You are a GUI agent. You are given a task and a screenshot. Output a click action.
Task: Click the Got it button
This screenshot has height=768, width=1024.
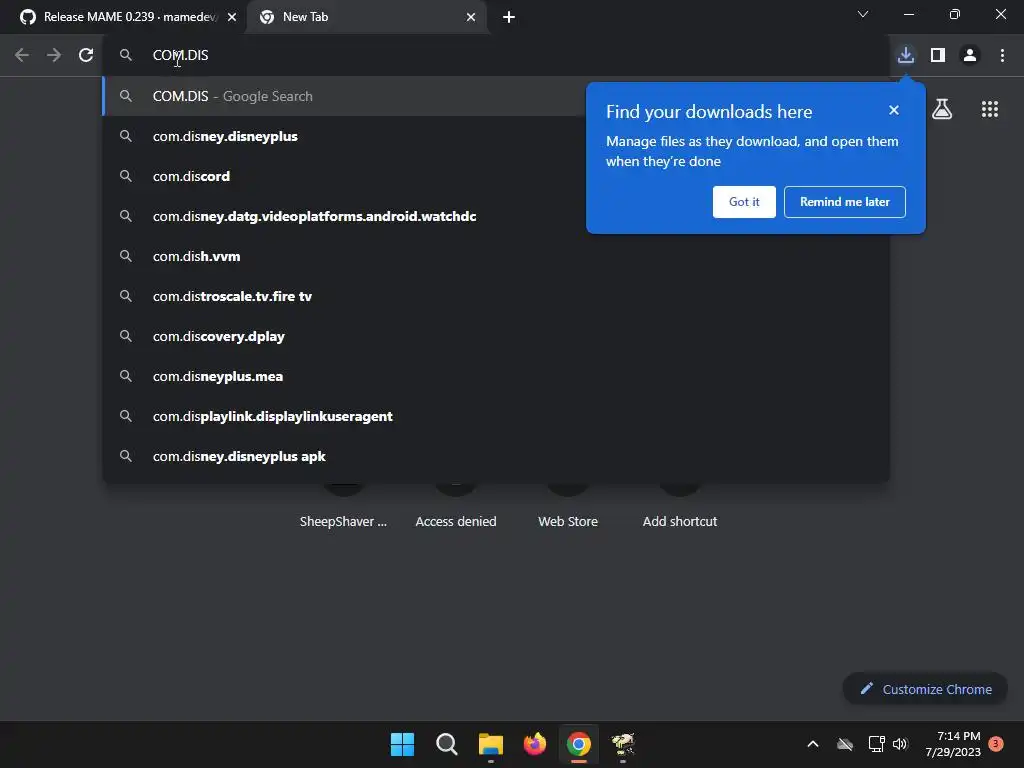pyautogui.click(x=744, y=202)
